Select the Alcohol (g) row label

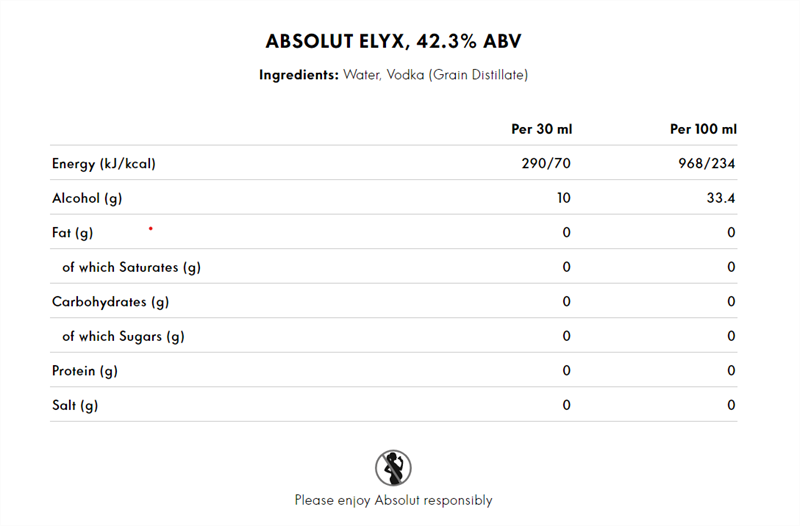point(87,198)
